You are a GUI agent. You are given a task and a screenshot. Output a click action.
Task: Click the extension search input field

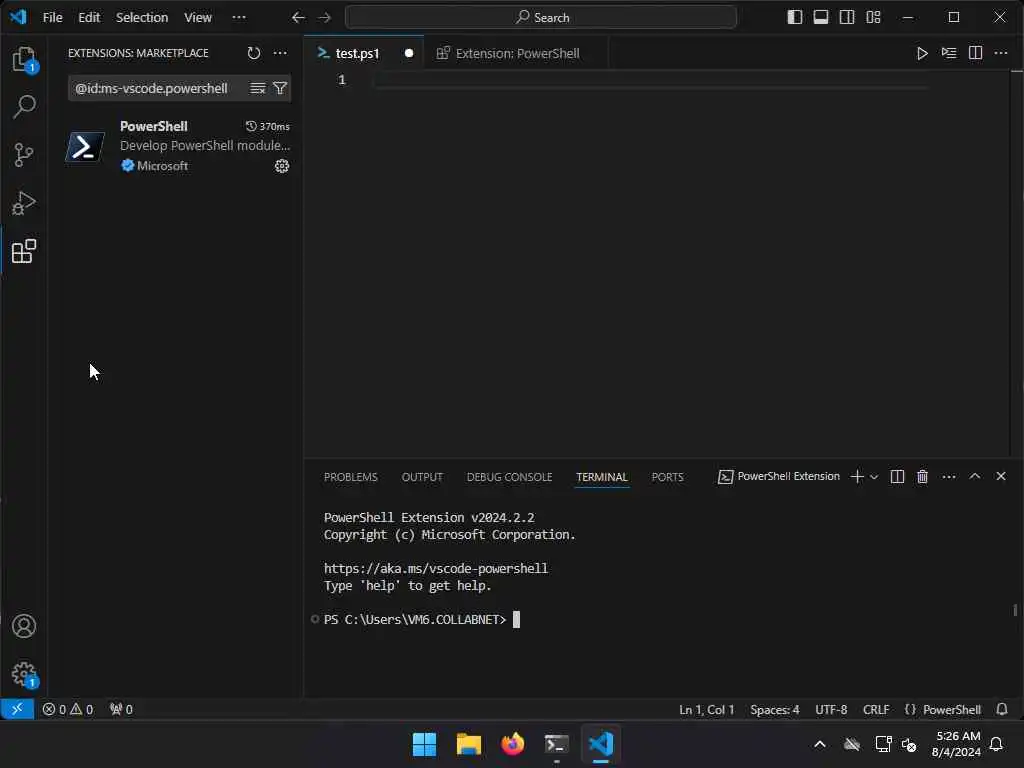[x=158, y=88]
